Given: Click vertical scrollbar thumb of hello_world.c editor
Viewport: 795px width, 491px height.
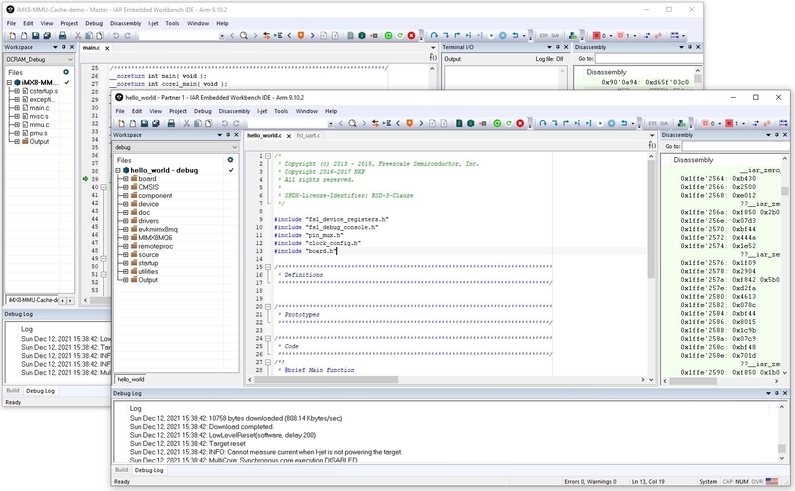Looking at the screenshot, I should [x=651, y=221].
